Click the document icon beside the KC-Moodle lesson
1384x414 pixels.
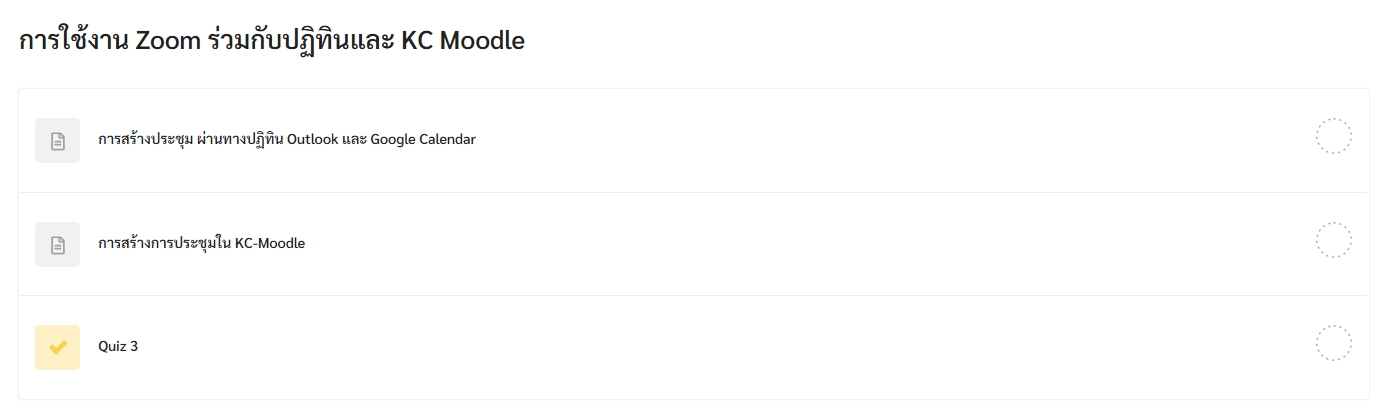[57, 244]
